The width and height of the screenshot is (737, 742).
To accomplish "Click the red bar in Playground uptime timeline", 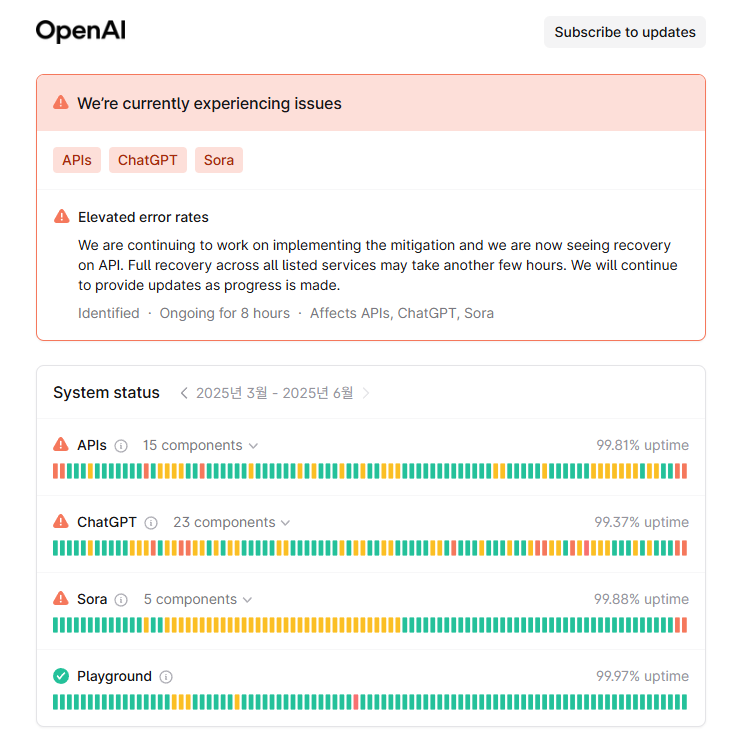I will (x=356, y=702).
